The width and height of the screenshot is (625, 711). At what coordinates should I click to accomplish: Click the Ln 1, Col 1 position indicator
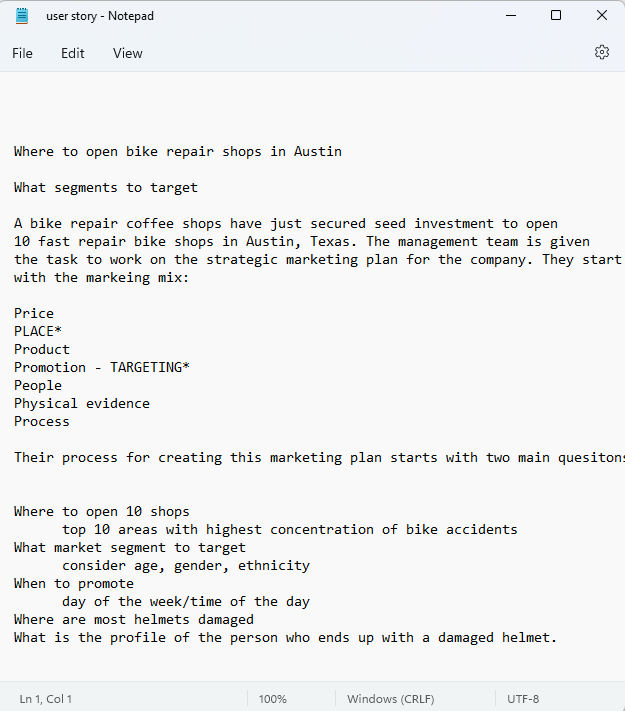point(46,699)
